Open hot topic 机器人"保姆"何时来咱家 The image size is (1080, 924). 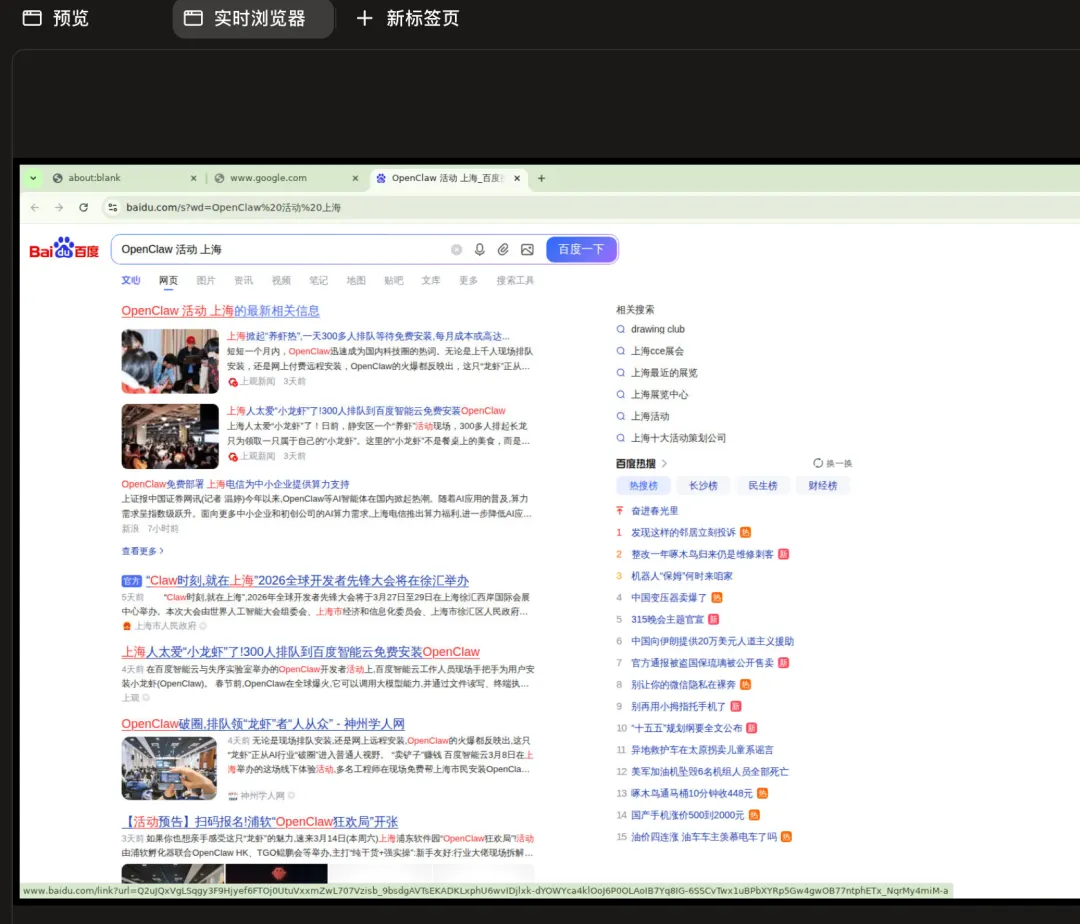point(682,576)
